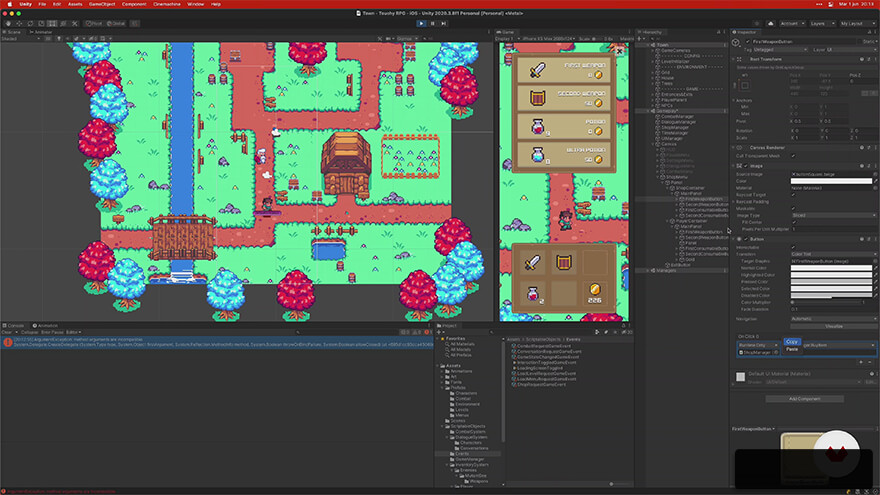Select the Move tool in the toolbar
Image resolution: width=880 pixels, height=495 pixels.
coord(20,22)
